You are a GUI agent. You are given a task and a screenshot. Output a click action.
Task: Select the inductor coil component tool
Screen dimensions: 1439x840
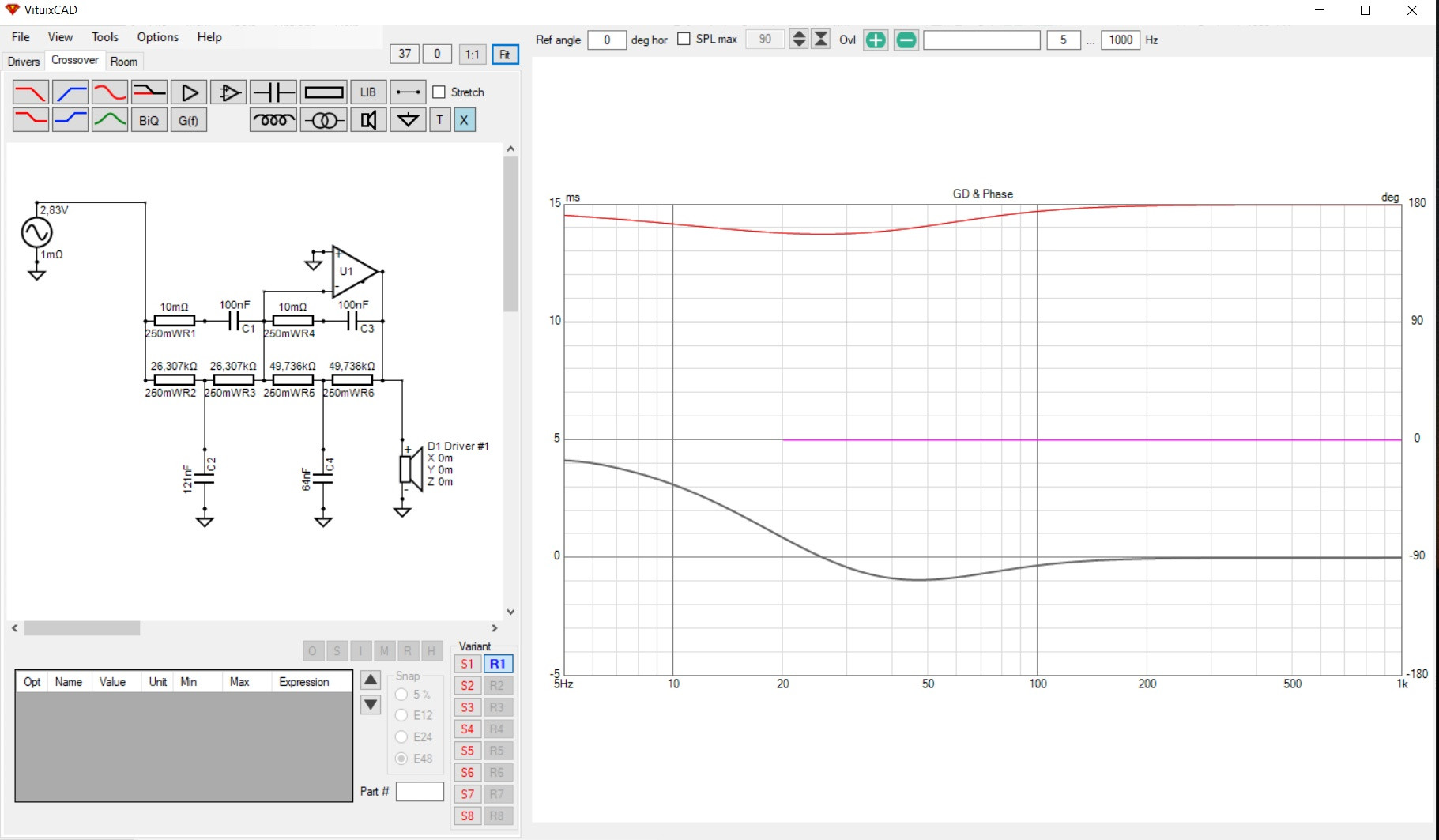click(273, 120)
